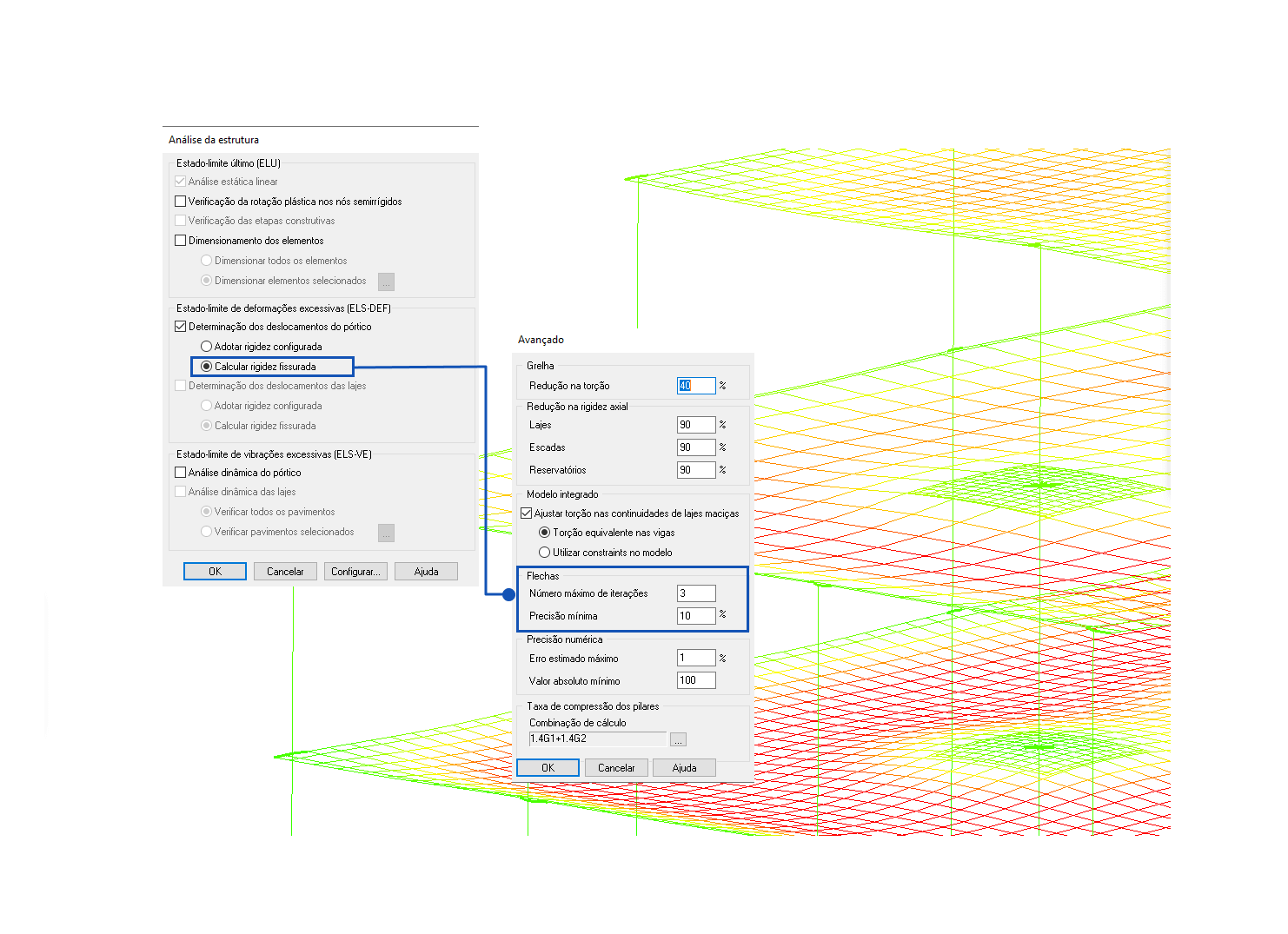Click '...' button beside 'Dimensionar elementos selecionados'

tap(387, 282)
